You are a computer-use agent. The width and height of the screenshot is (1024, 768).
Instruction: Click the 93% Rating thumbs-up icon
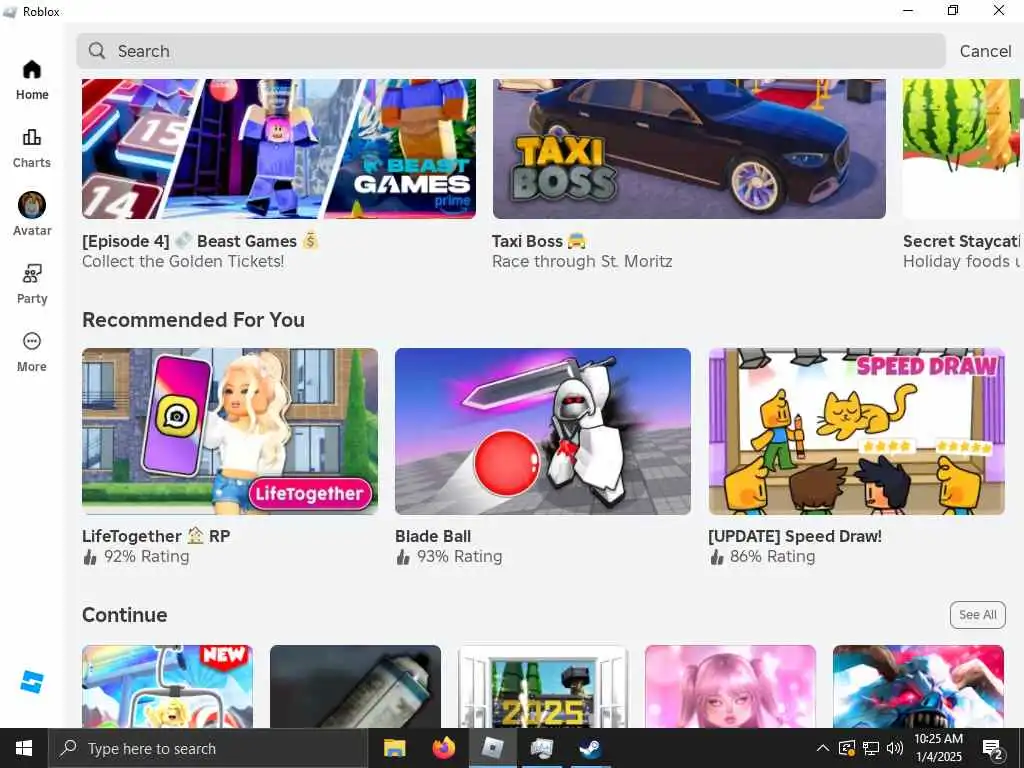tap(404, 556)
